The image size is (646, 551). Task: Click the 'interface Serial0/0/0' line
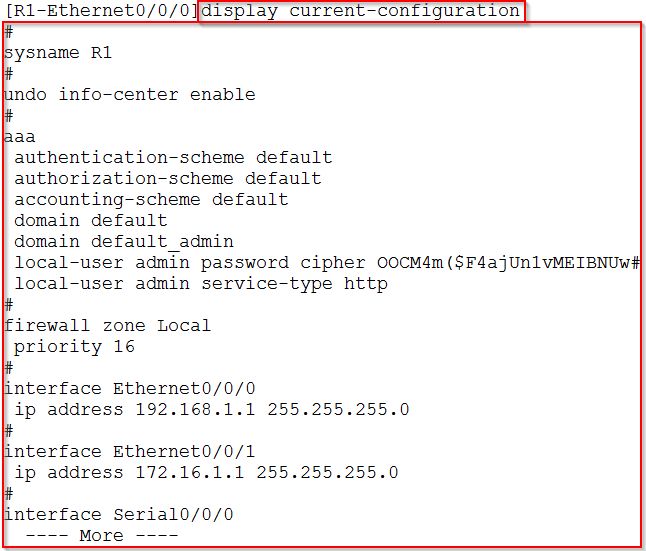(x=119, y=515)
